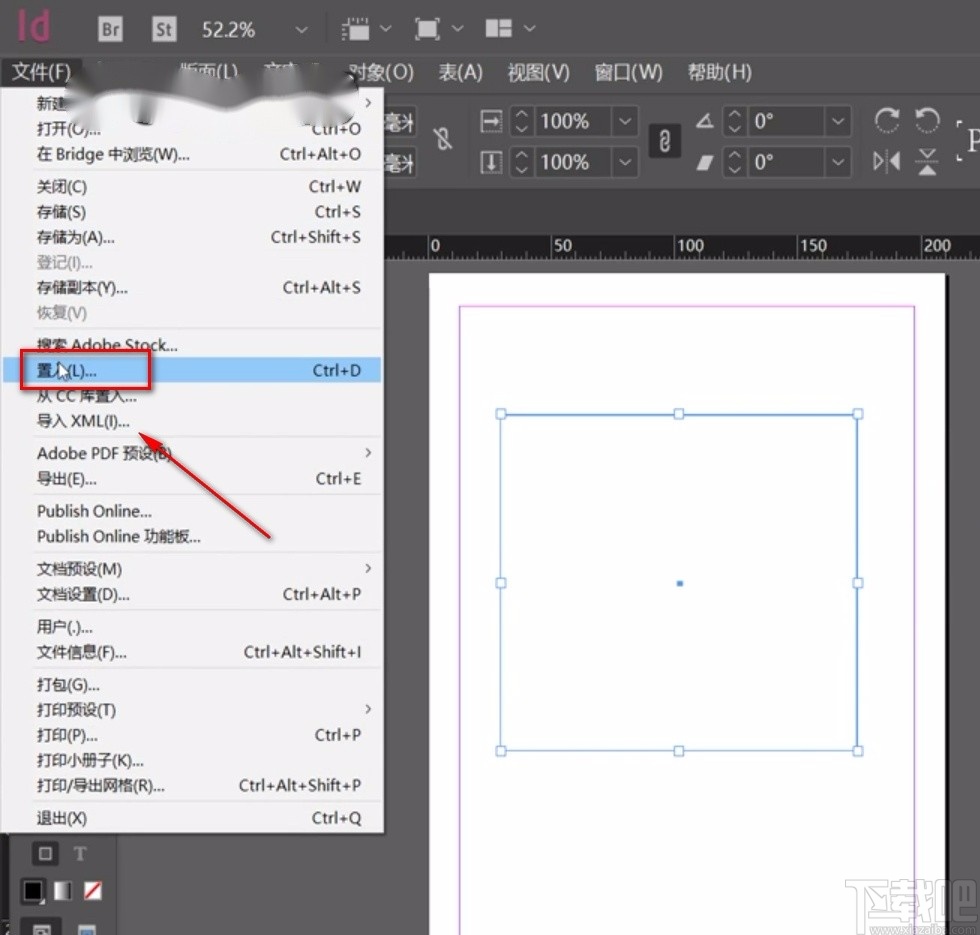Click the arrange documents icon
Viewport: 980px width, 935px height.
point(499,28)
